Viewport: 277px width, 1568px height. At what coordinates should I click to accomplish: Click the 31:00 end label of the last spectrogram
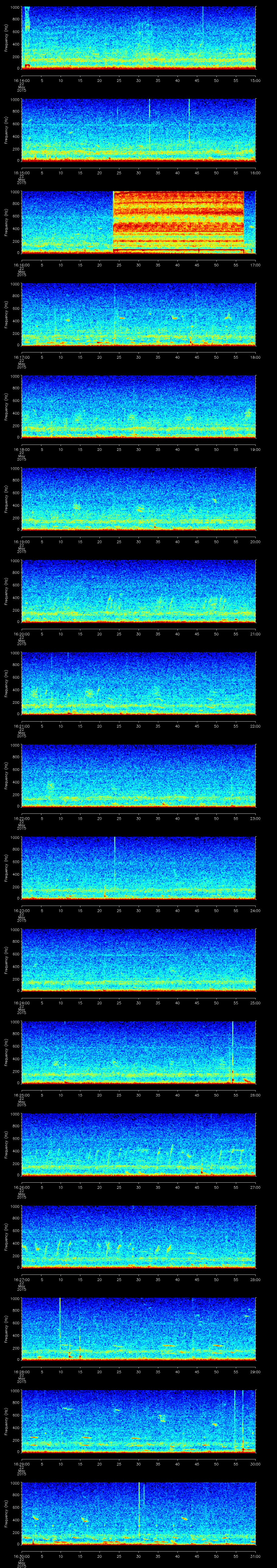(255, 1556)
